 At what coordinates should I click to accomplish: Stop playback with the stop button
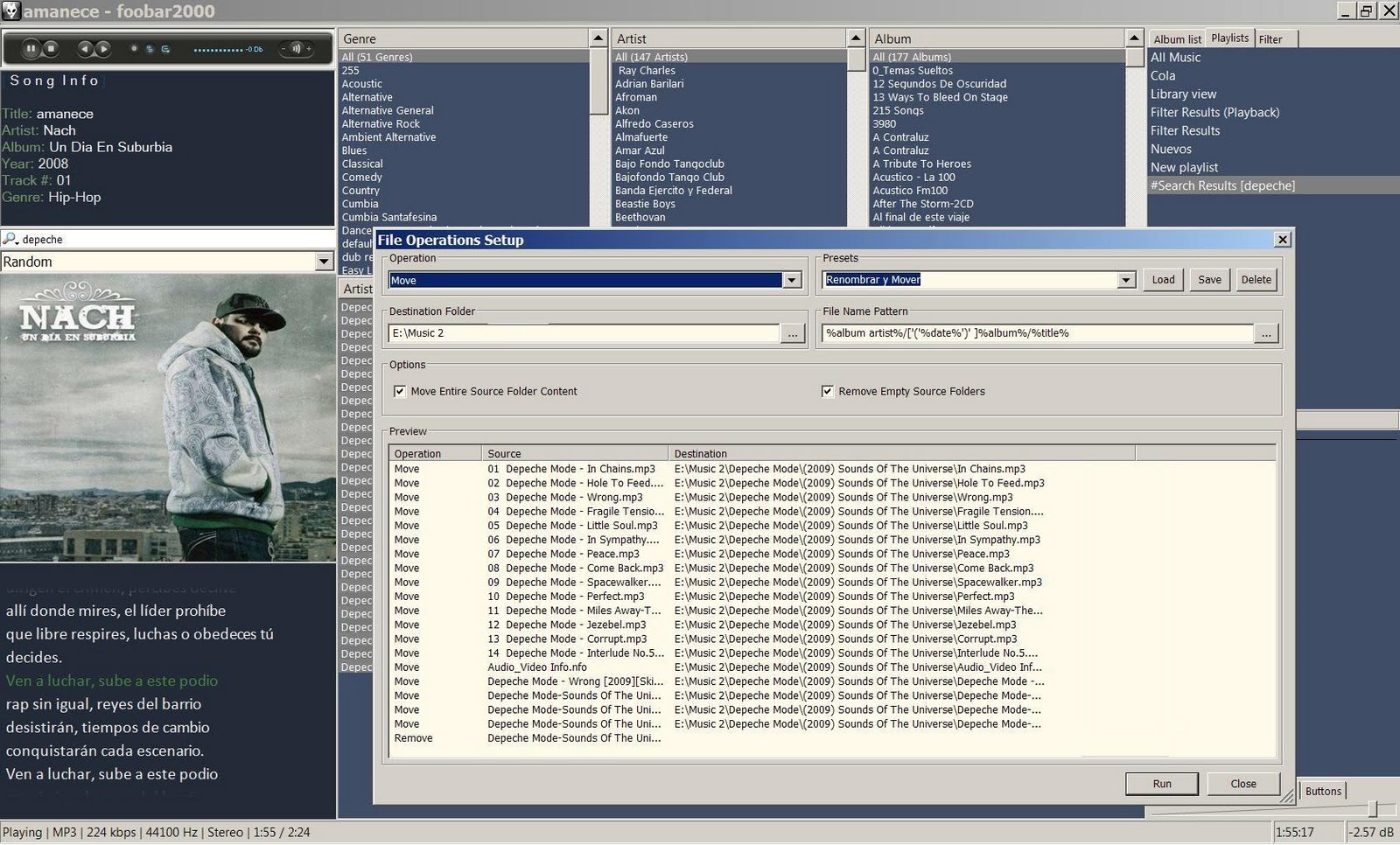51,49
